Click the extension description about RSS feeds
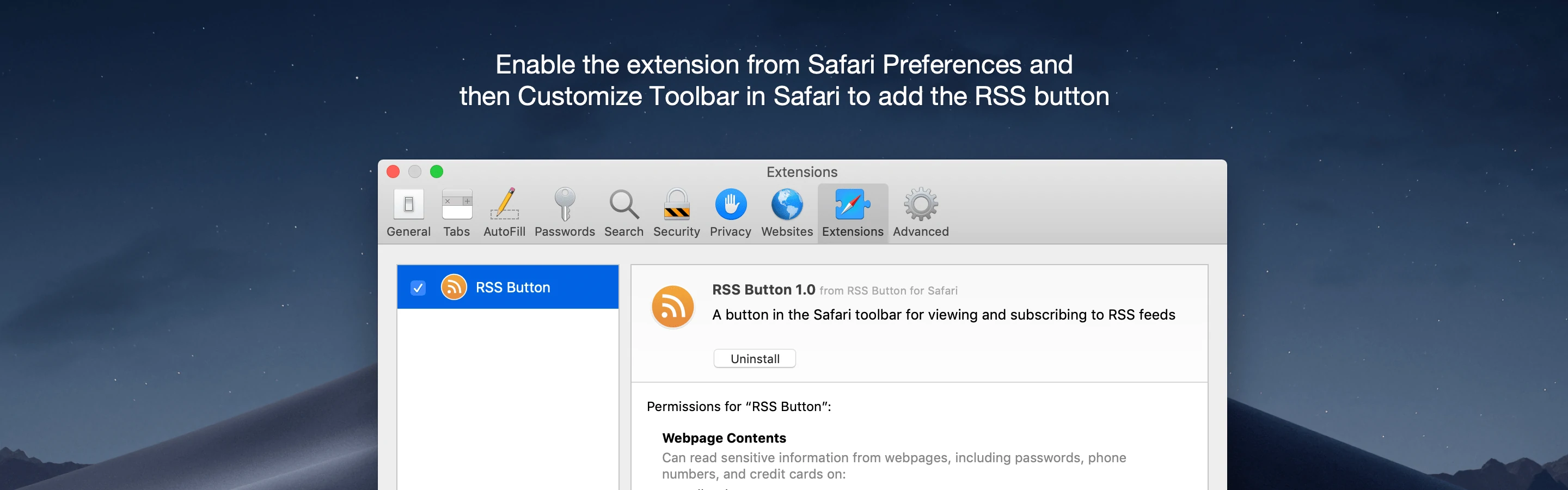1568x490 pixels. point(944,315)
